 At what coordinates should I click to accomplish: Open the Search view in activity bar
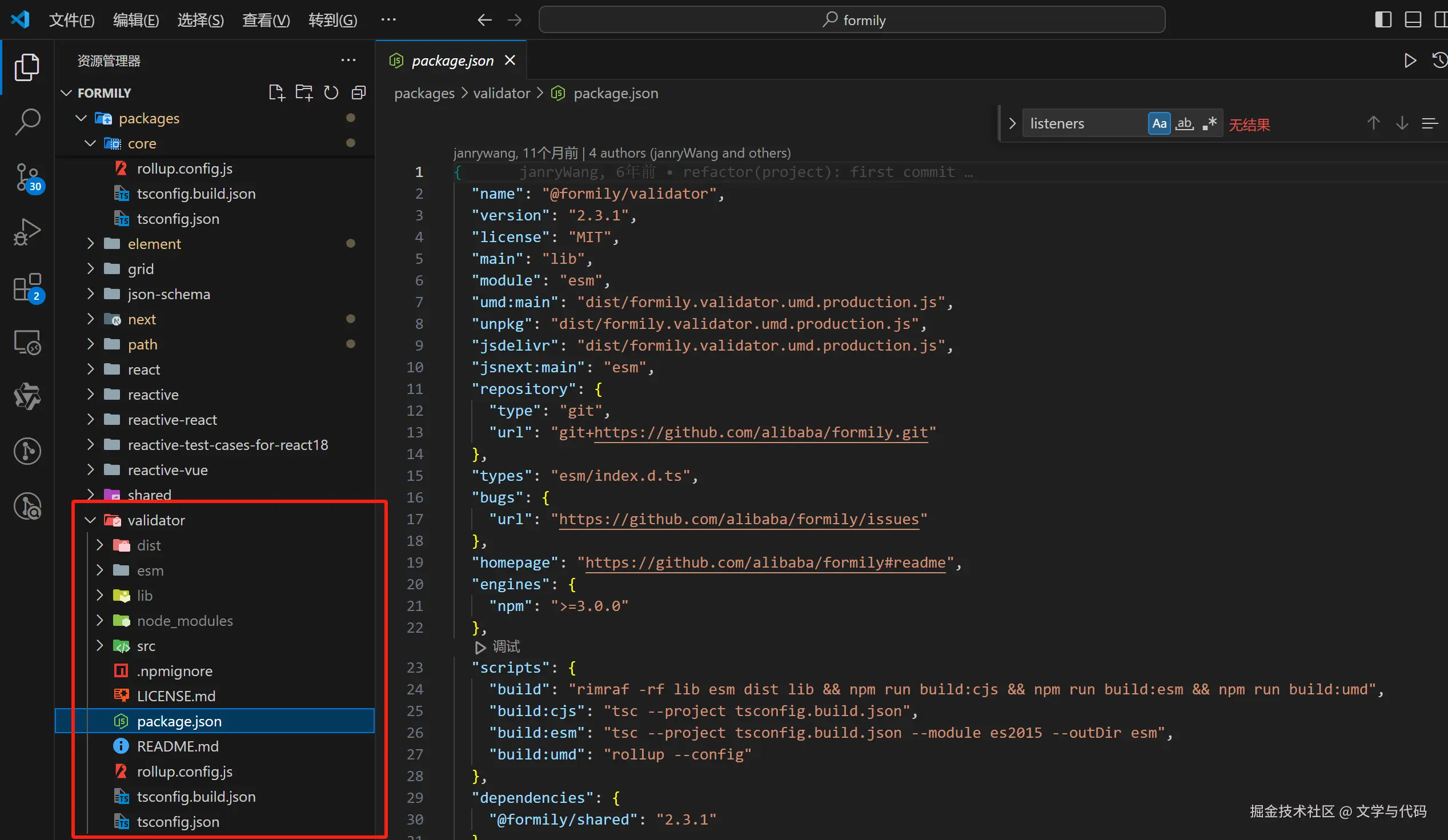(27, 122)
